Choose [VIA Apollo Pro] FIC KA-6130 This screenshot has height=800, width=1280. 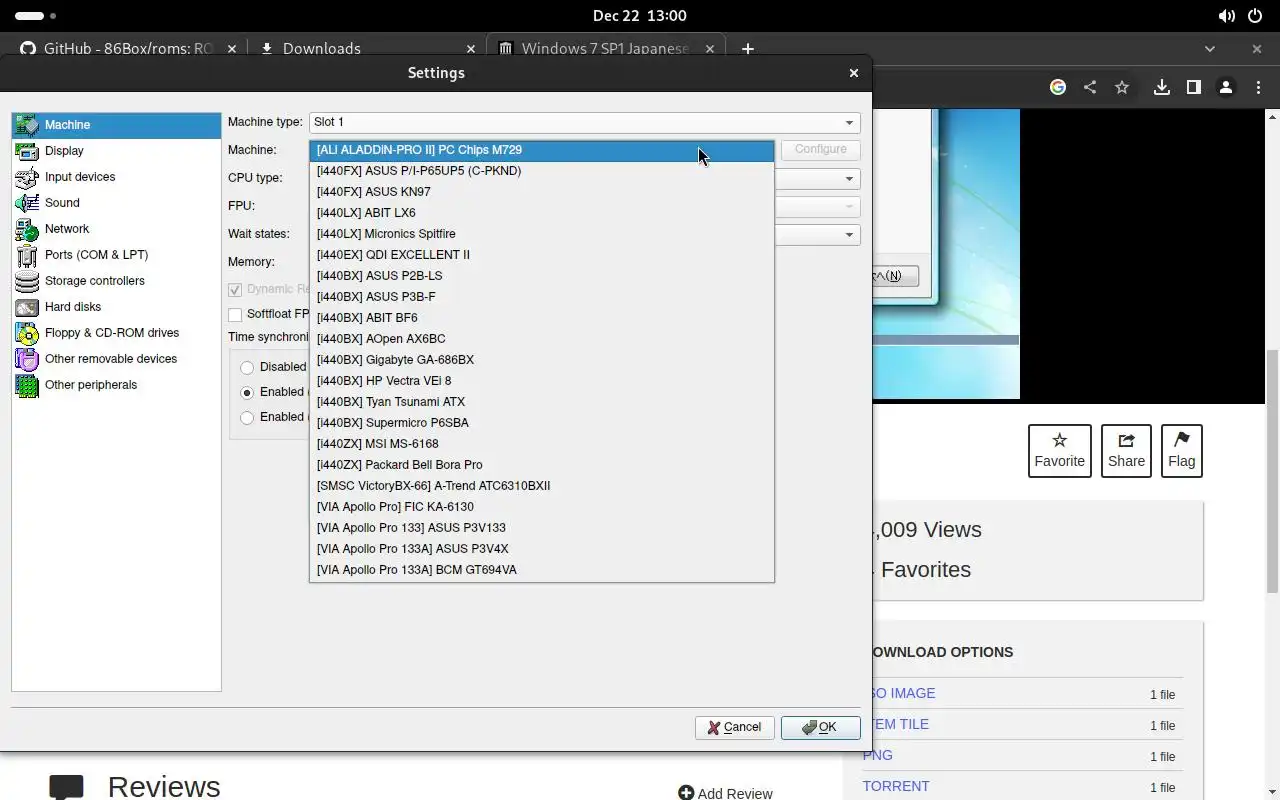point(541,507)
